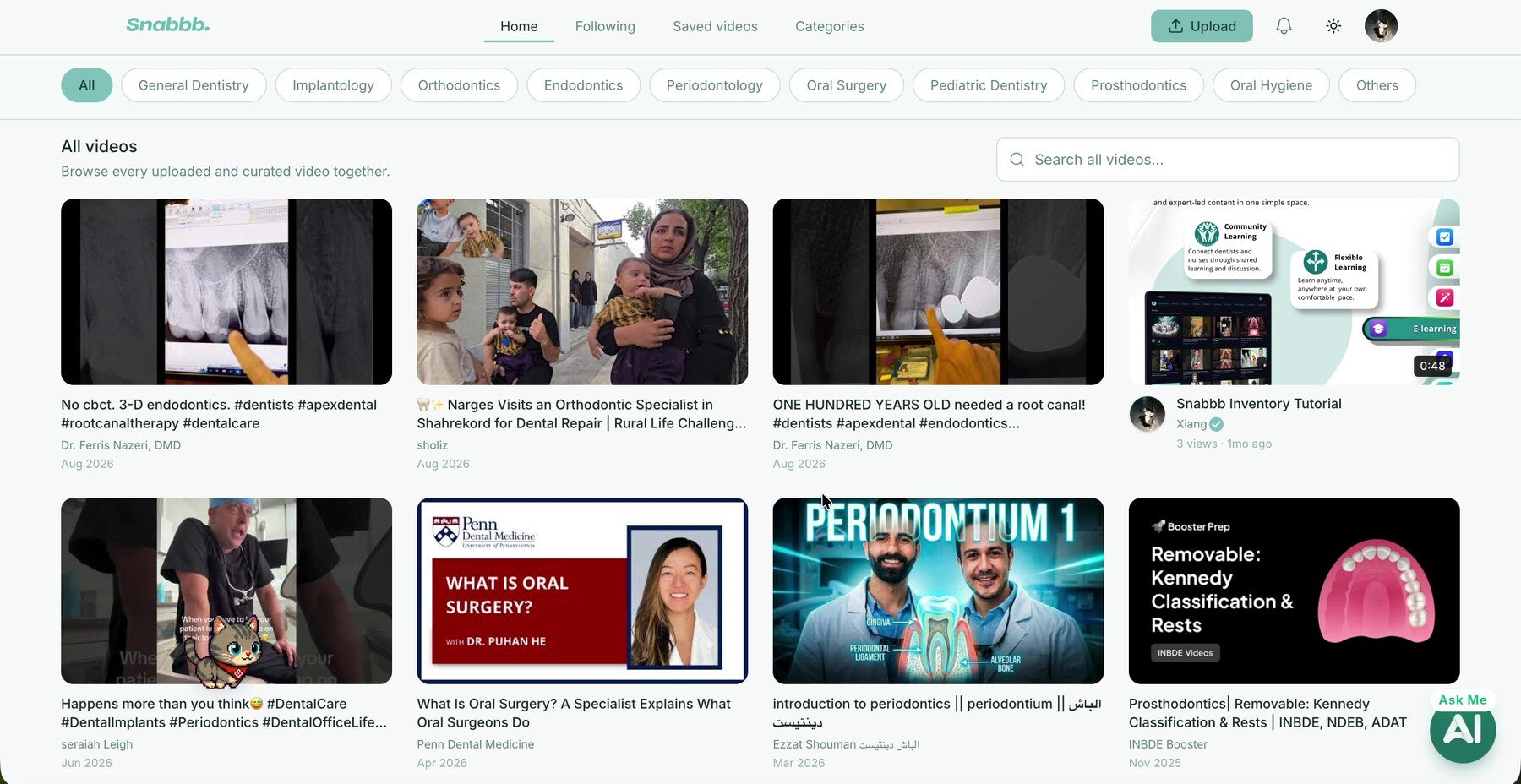Click the ONE HUNDRED YEARS OLD video title
The height and width of the screenshot is (784, 1521).
pyautogui.click(x=929, y=414)
